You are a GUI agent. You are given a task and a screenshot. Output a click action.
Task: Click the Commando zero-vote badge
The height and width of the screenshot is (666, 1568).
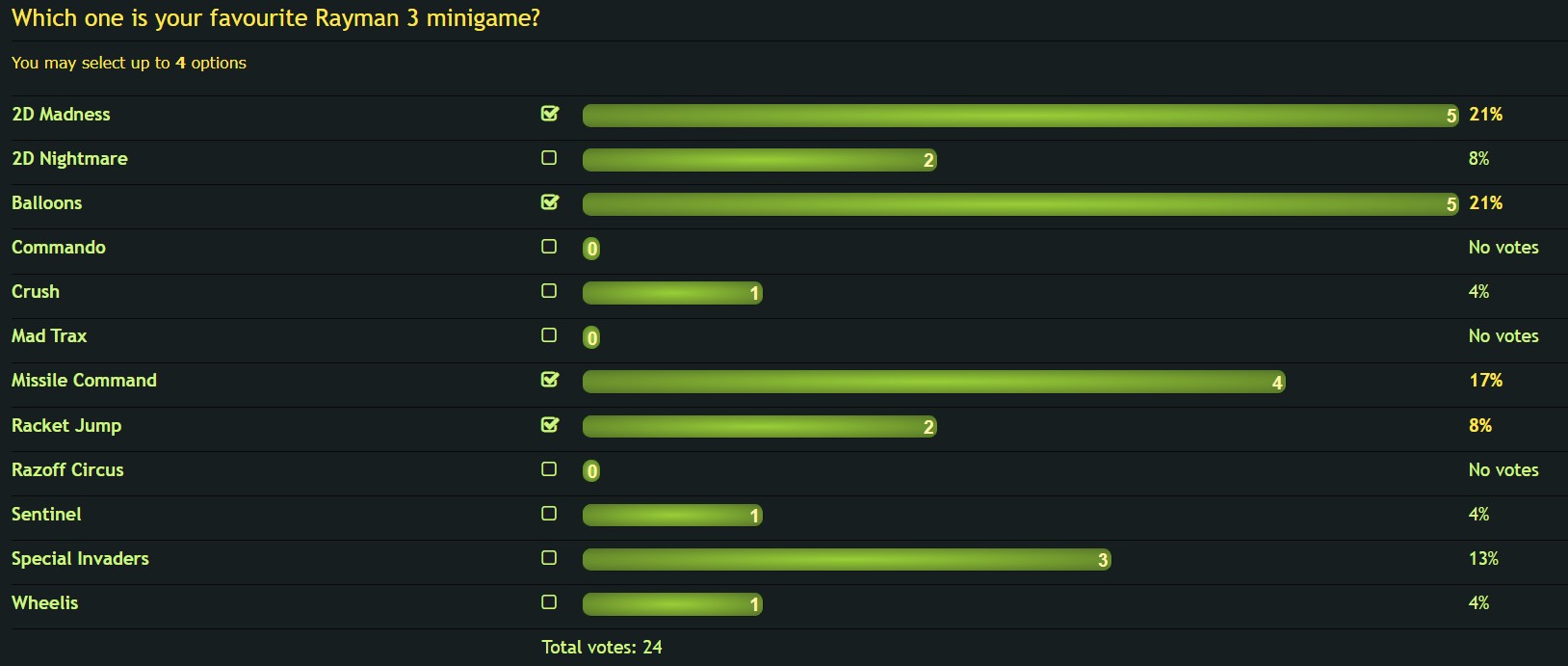point(591,249)
